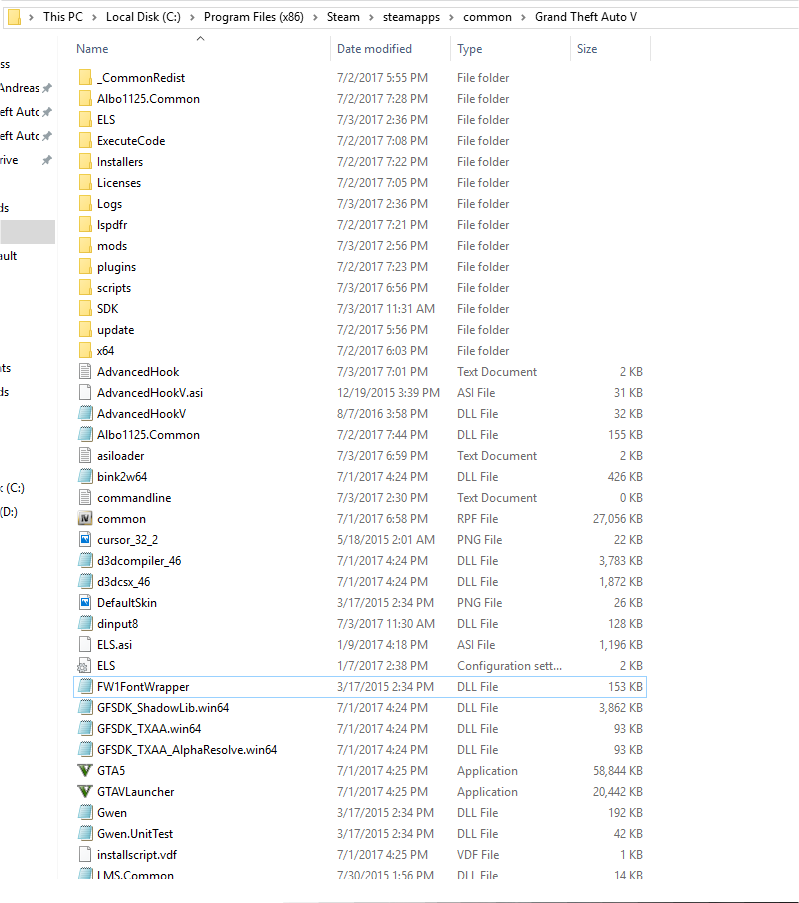Go to Local Disk (C:) breadcrumb

click(143, 17)
